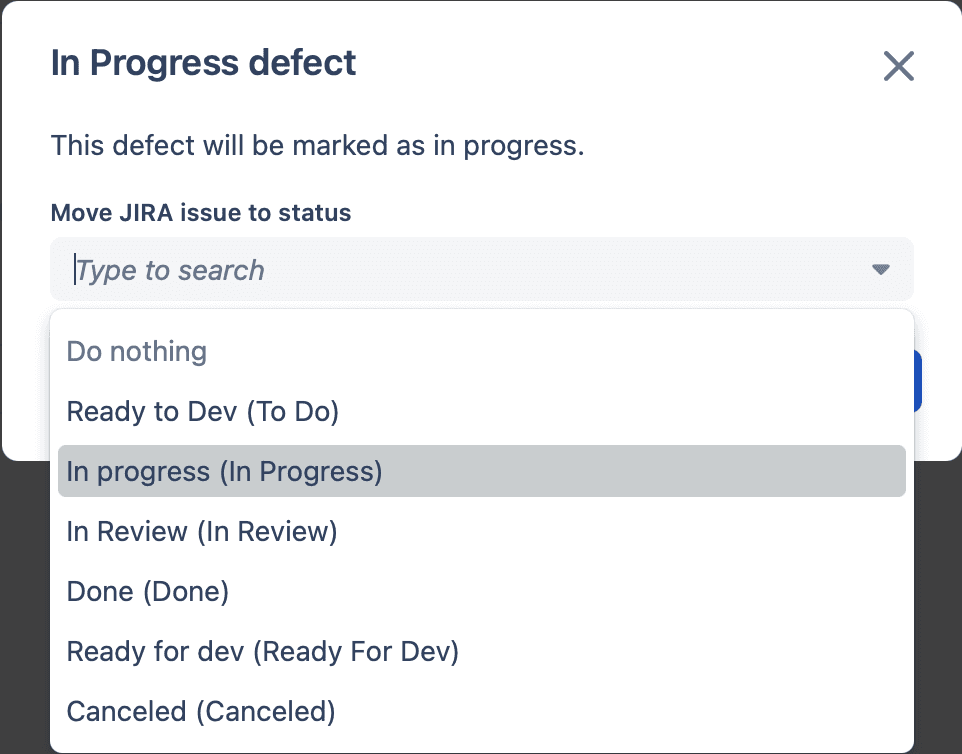
Task: Click the partially hidden blue confirm button
Action: (918, 381)
